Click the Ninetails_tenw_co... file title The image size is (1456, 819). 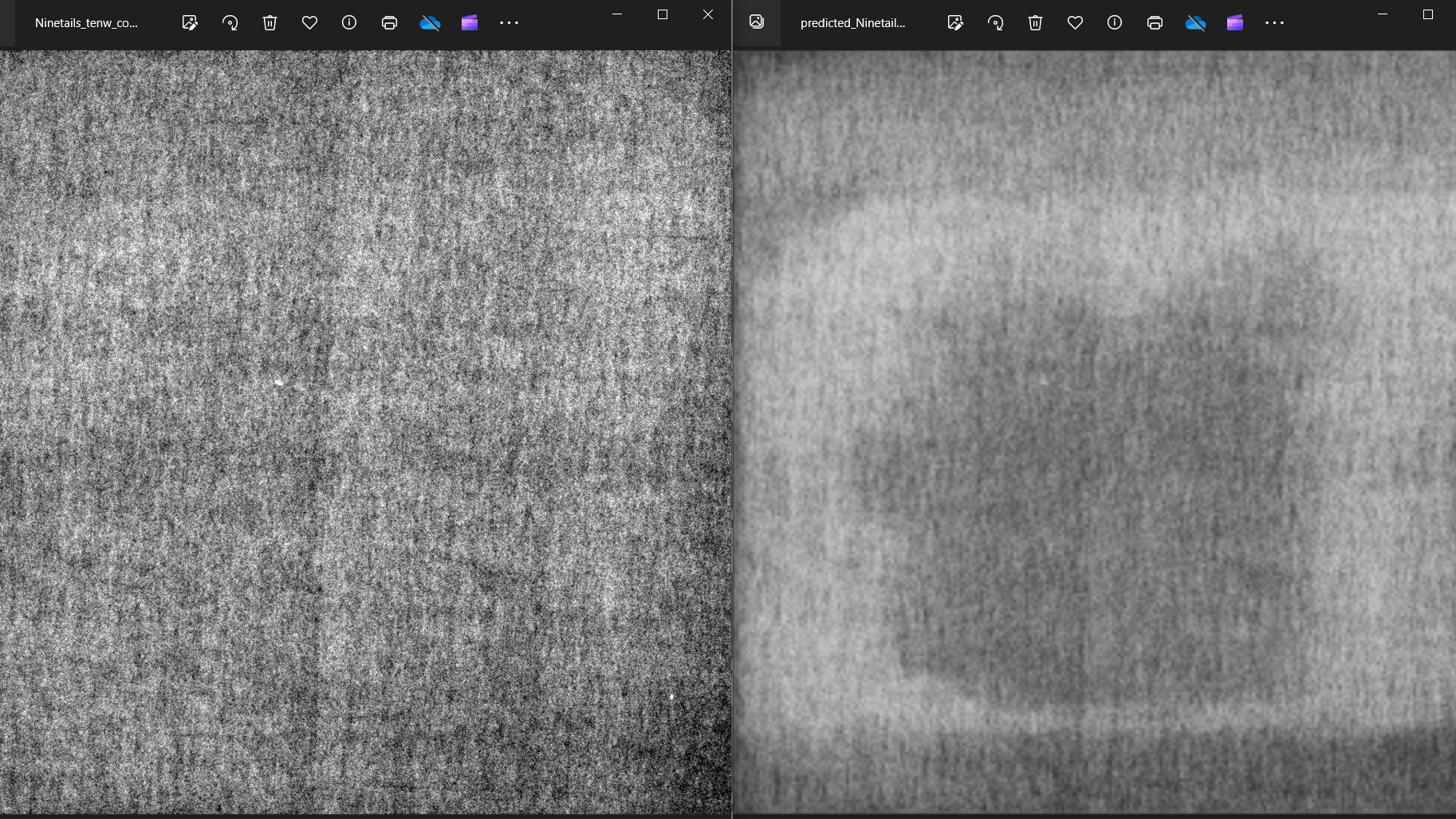point(86,23)
